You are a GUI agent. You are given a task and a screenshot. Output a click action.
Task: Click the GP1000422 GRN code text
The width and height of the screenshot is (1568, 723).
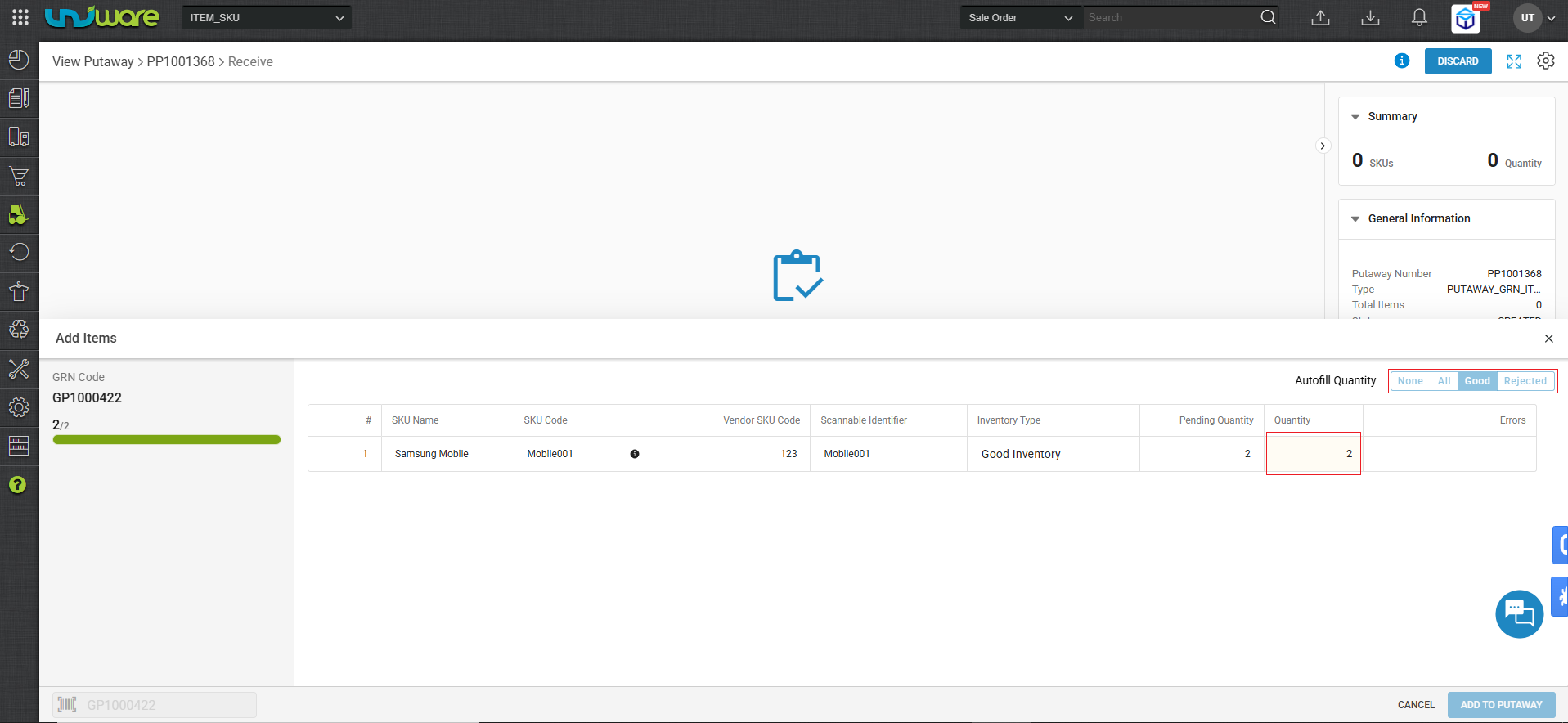tap(87, 398)
